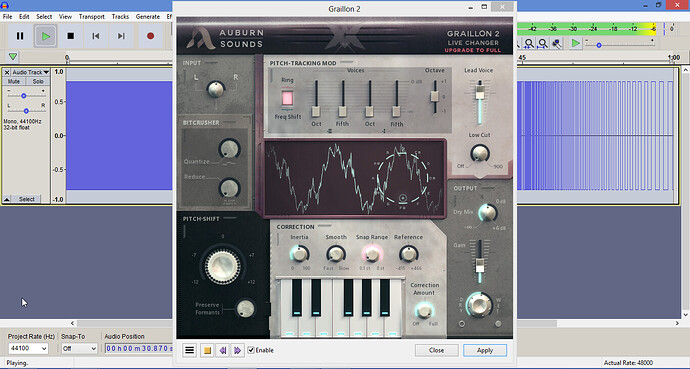This screenshot has width=690, height=369.
Task: Click the track gain slider
Action: [x=26, y=95]
